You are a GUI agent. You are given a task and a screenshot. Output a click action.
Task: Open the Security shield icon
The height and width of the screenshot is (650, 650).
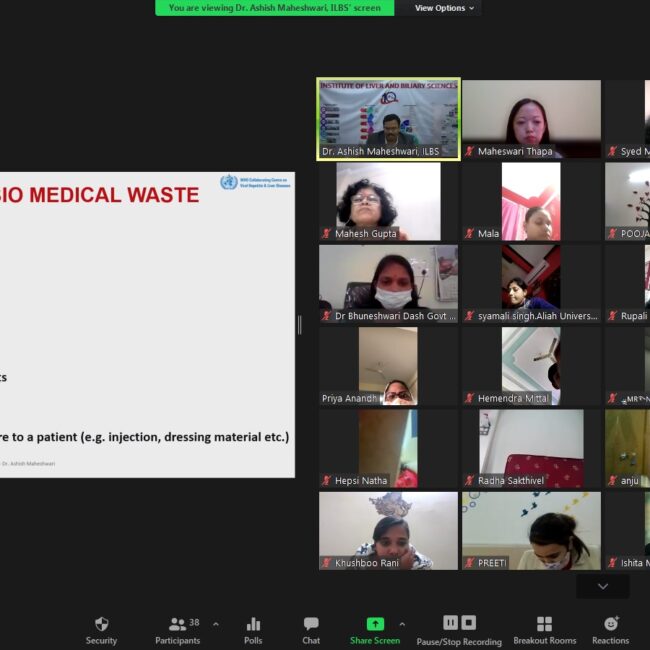101,624
